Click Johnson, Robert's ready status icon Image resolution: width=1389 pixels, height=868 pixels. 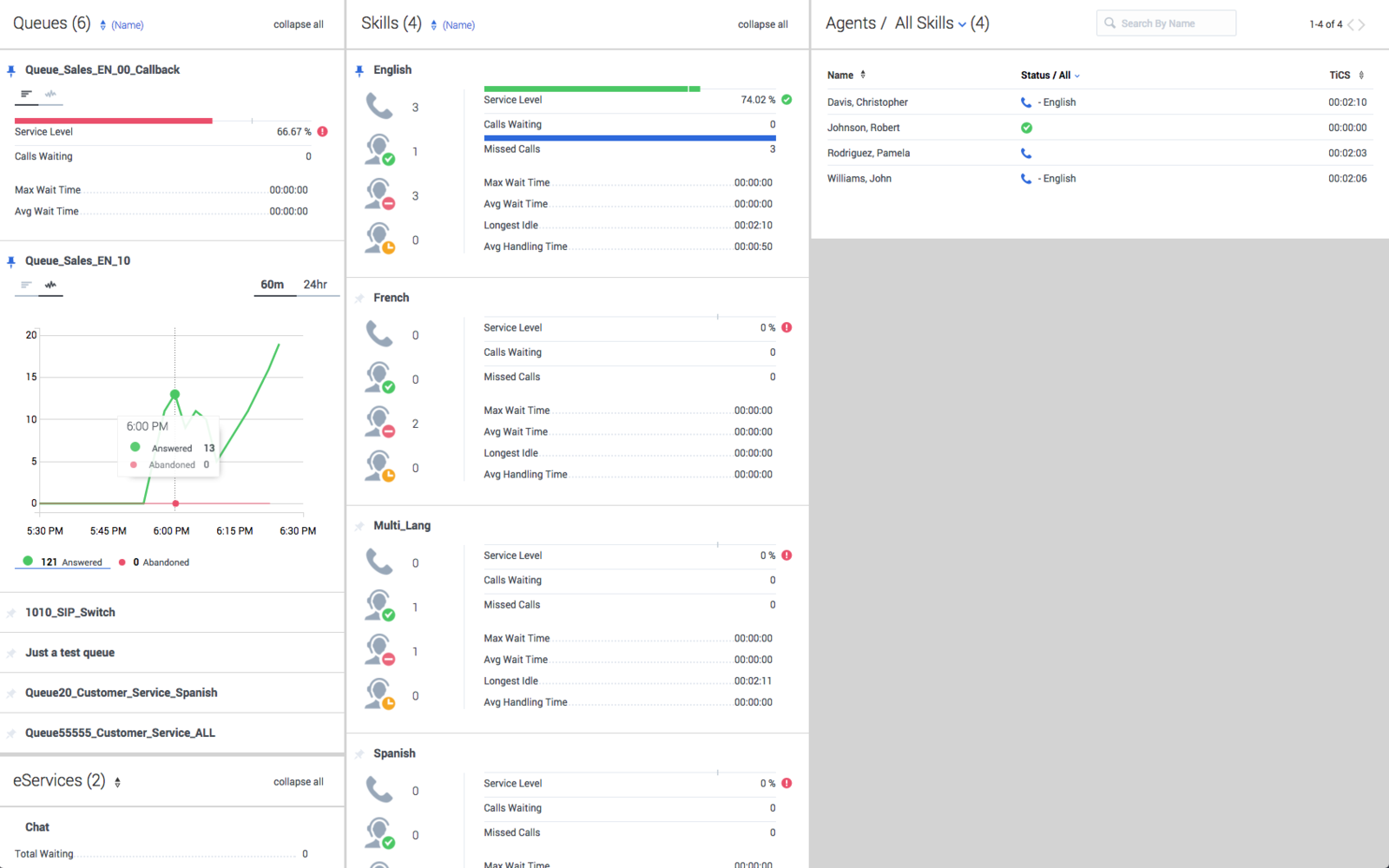tap(1026, 128)
